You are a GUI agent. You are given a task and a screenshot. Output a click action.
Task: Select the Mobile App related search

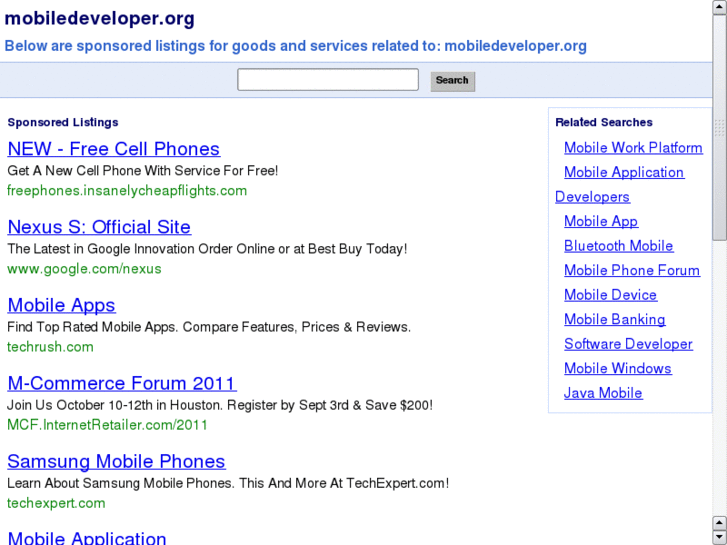(x=600, y=221)
